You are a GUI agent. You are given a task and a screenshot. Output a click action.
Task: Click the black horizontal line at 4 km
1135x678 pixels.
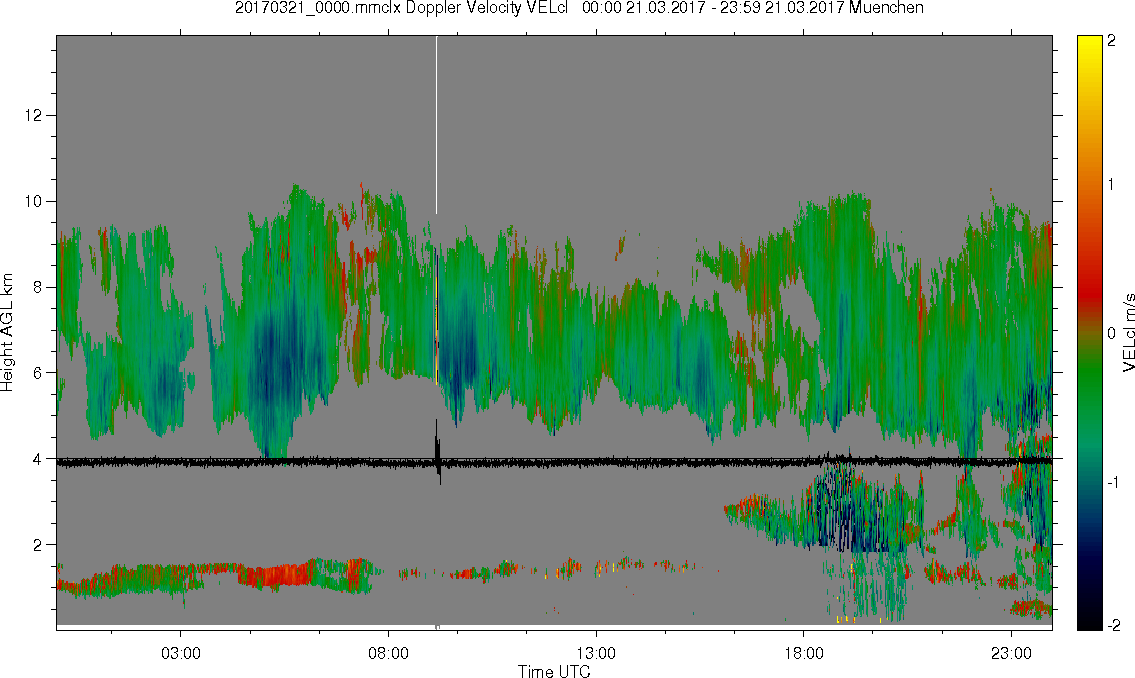pos(554,462)
